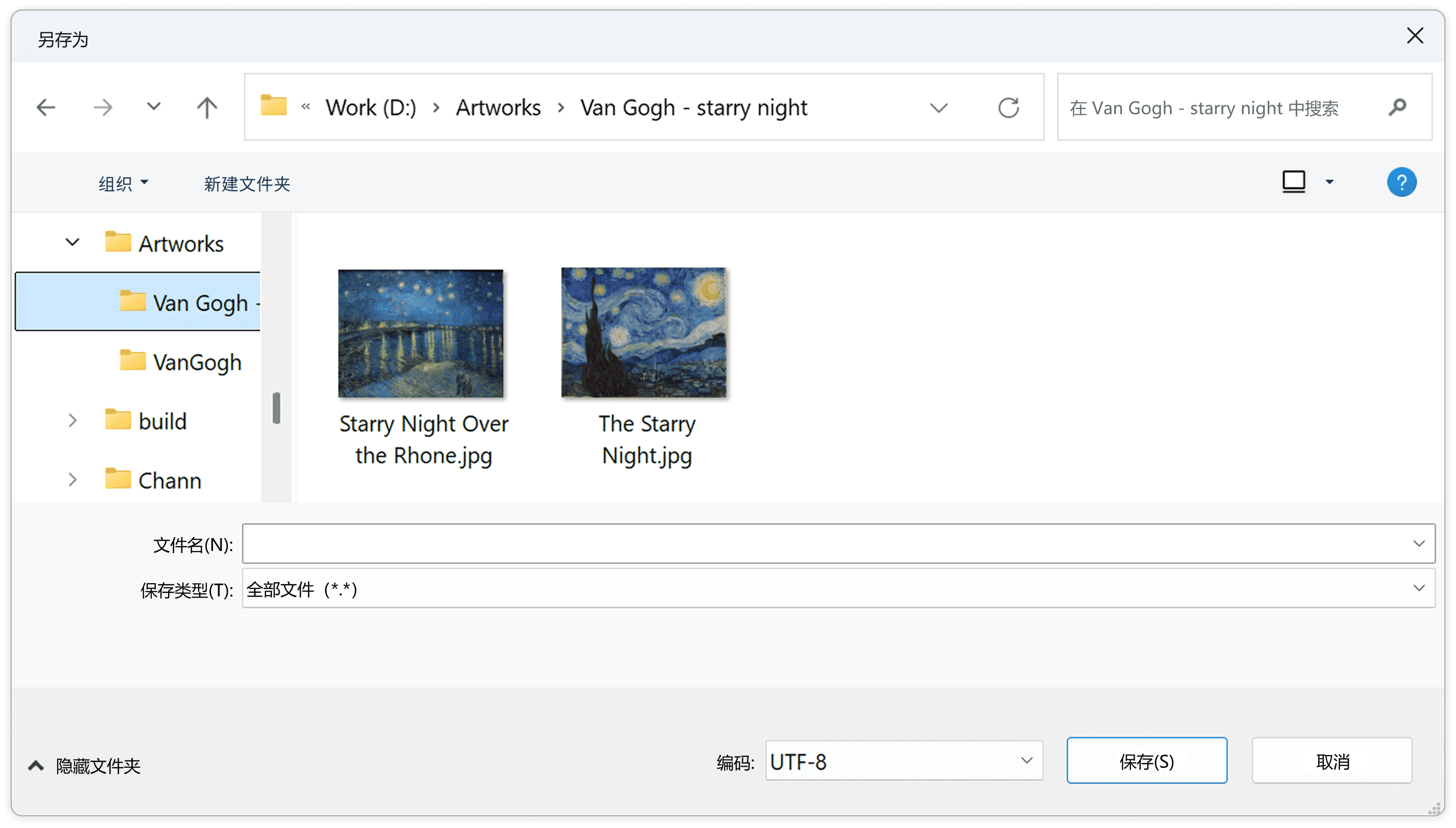Click the folder icon in address bar

[x=273, y=106]
